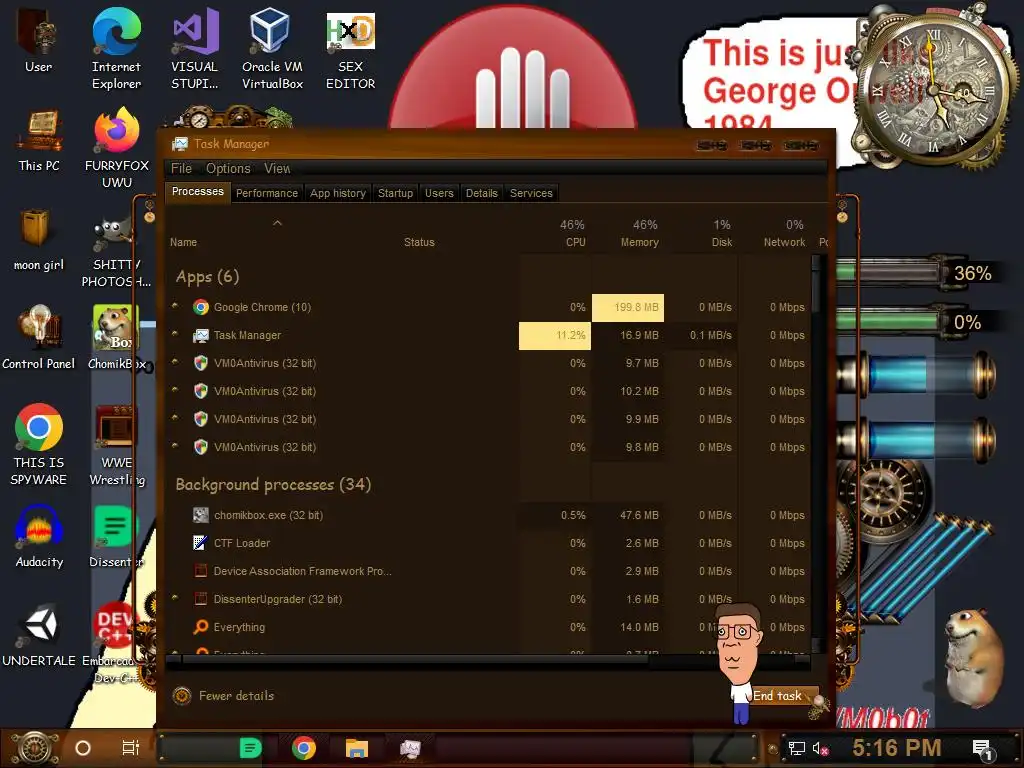Click the steampunk clock desktop gadget
This screenshot has width=1024, height=768.
click(936, 88)
